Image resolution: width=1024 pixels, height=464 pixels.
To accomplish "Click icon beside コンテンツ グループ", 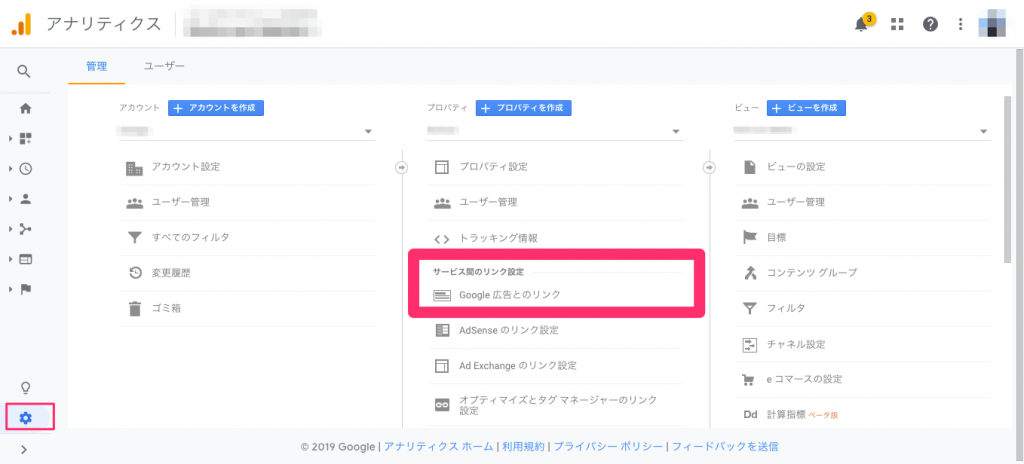I will tap(749, 273).
